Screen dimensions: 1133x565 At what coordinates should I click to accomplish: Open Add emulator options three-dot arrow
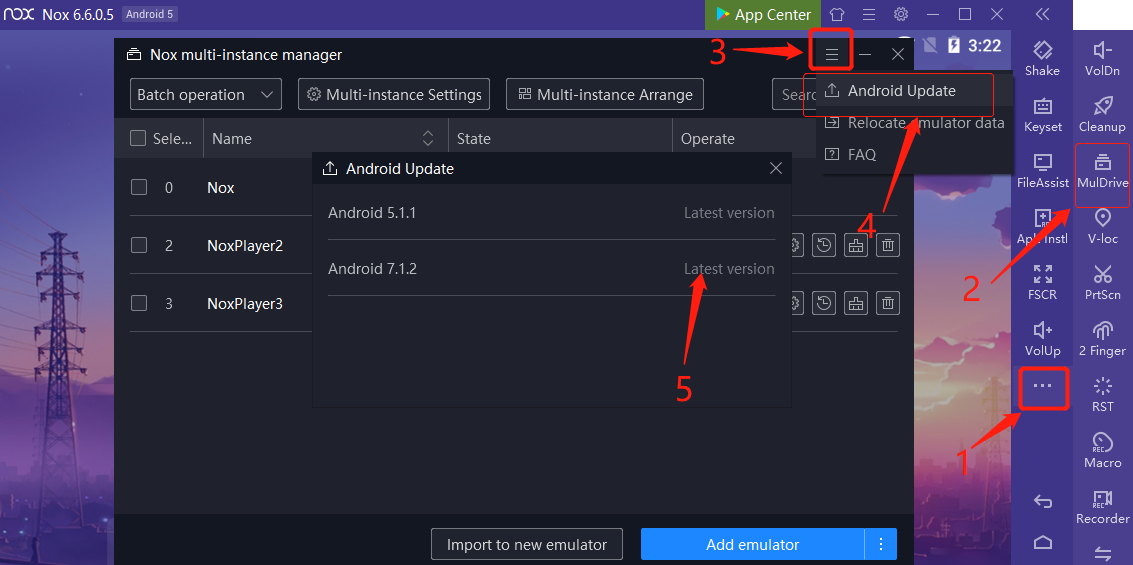pos(881,544)
